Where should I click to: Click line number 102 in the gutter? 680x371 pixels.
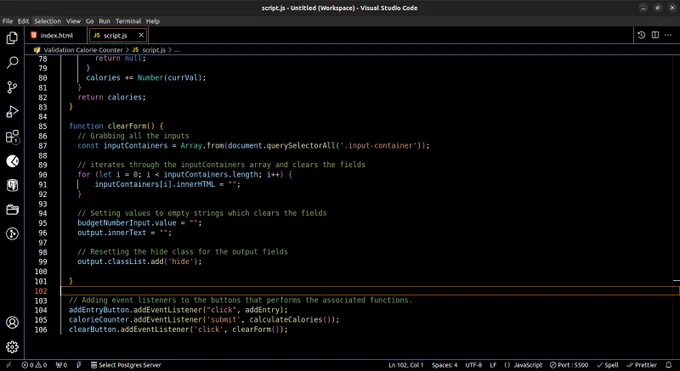pyautogui.click(x=41, y=291)
